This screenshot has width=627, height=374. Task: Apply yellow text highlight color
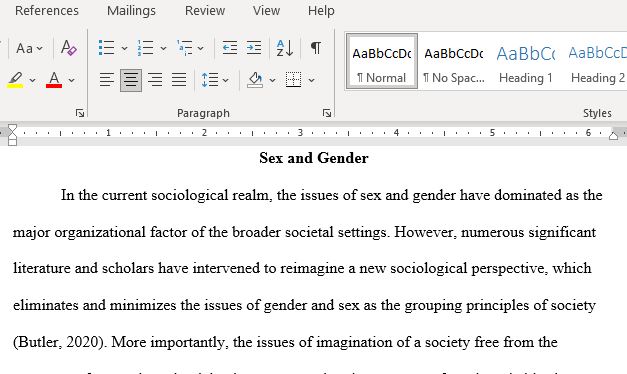pos(16,80)
